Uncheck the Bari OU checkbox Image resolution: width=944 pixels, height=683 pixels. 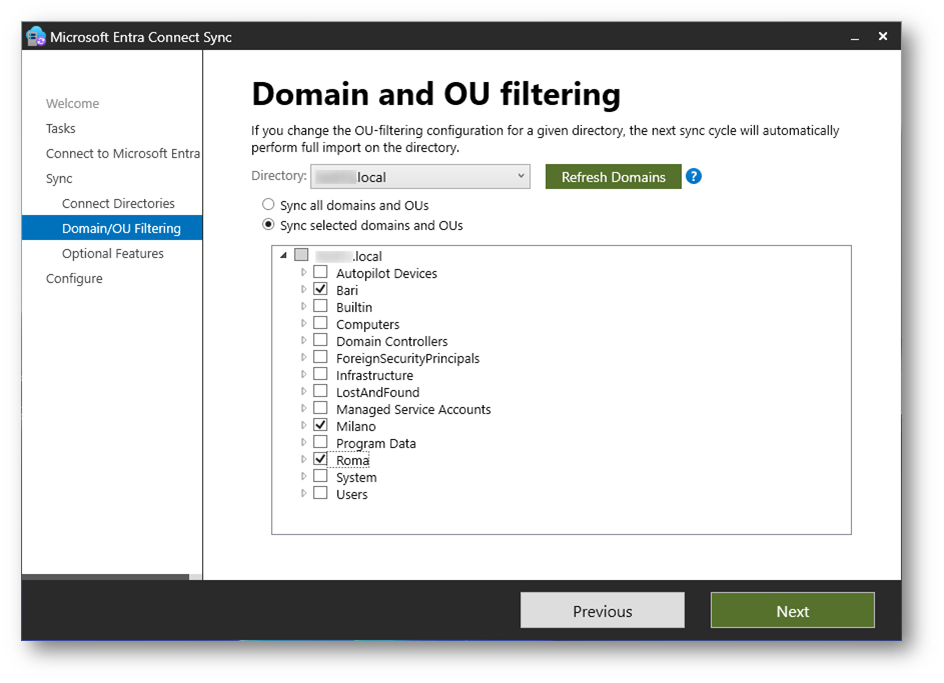click(321, 288)
